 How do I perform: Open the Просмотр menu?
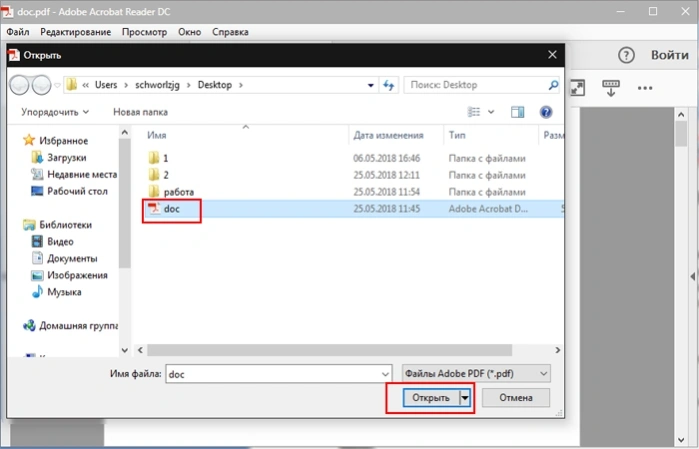point(144,32)
